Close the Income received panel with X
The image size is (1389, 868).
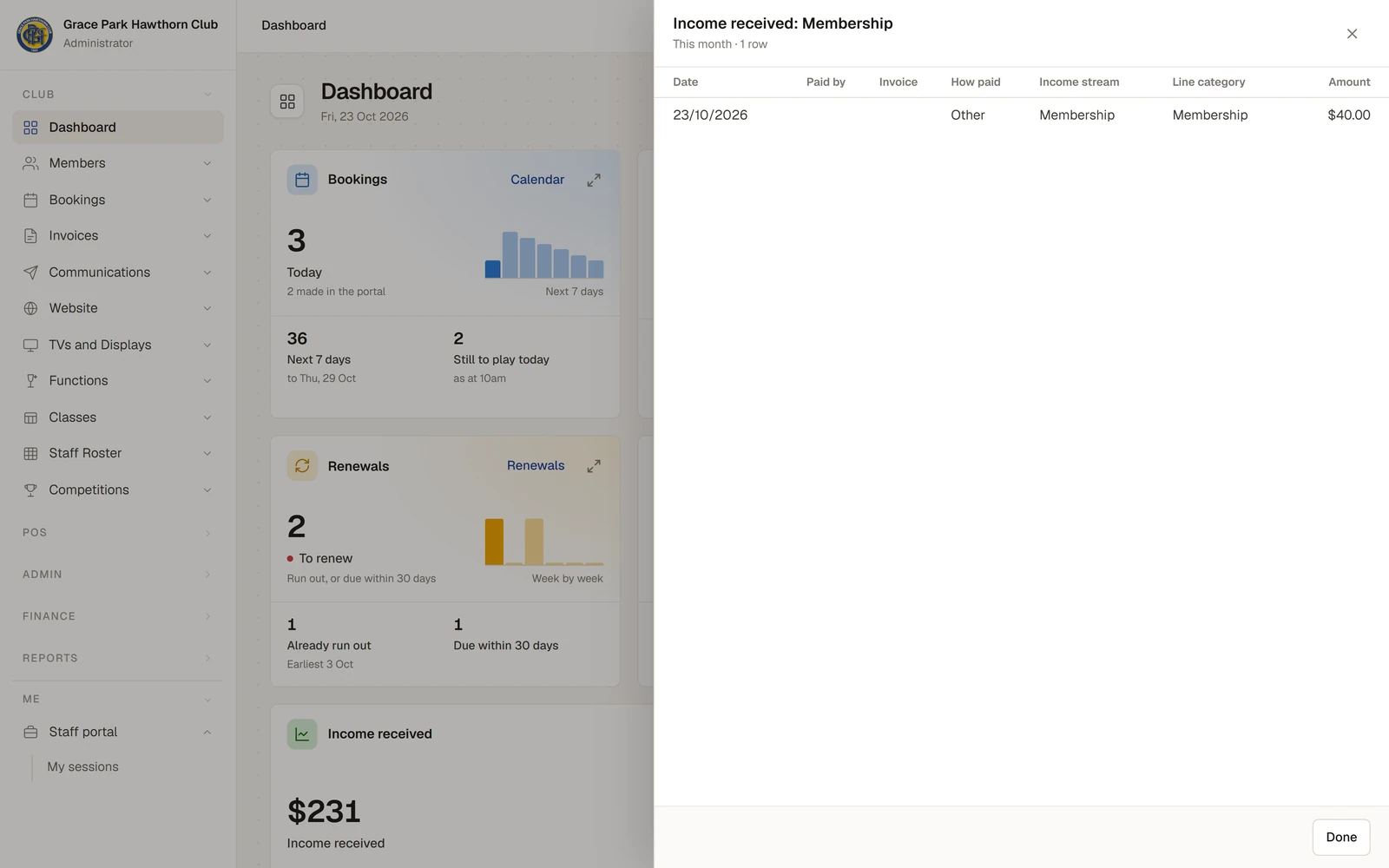point(1352,34)
